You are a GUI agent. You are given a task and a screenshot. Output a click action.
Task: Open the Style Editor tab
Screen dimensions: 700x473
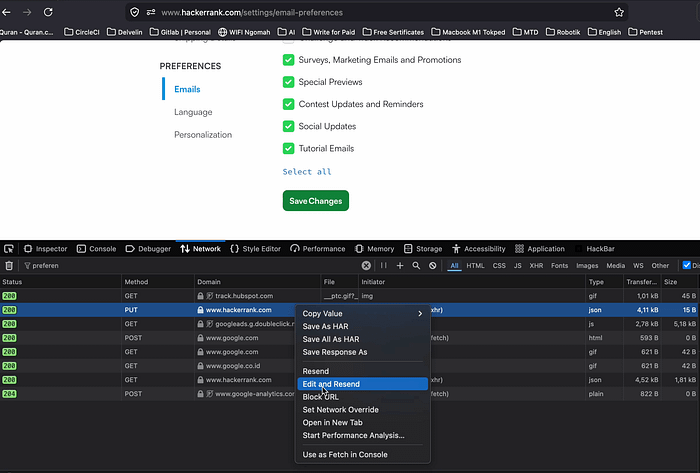tap(256, 249)
